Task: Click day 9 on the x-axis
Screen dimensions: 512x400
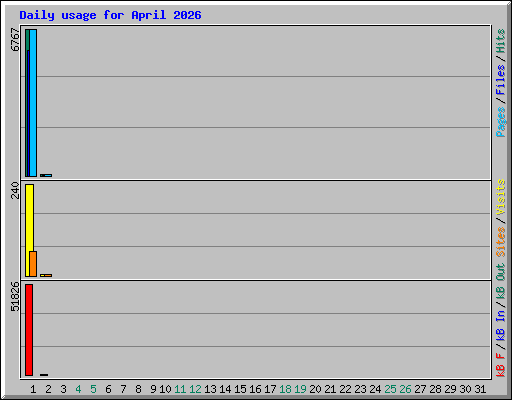Action: [153, 389]
